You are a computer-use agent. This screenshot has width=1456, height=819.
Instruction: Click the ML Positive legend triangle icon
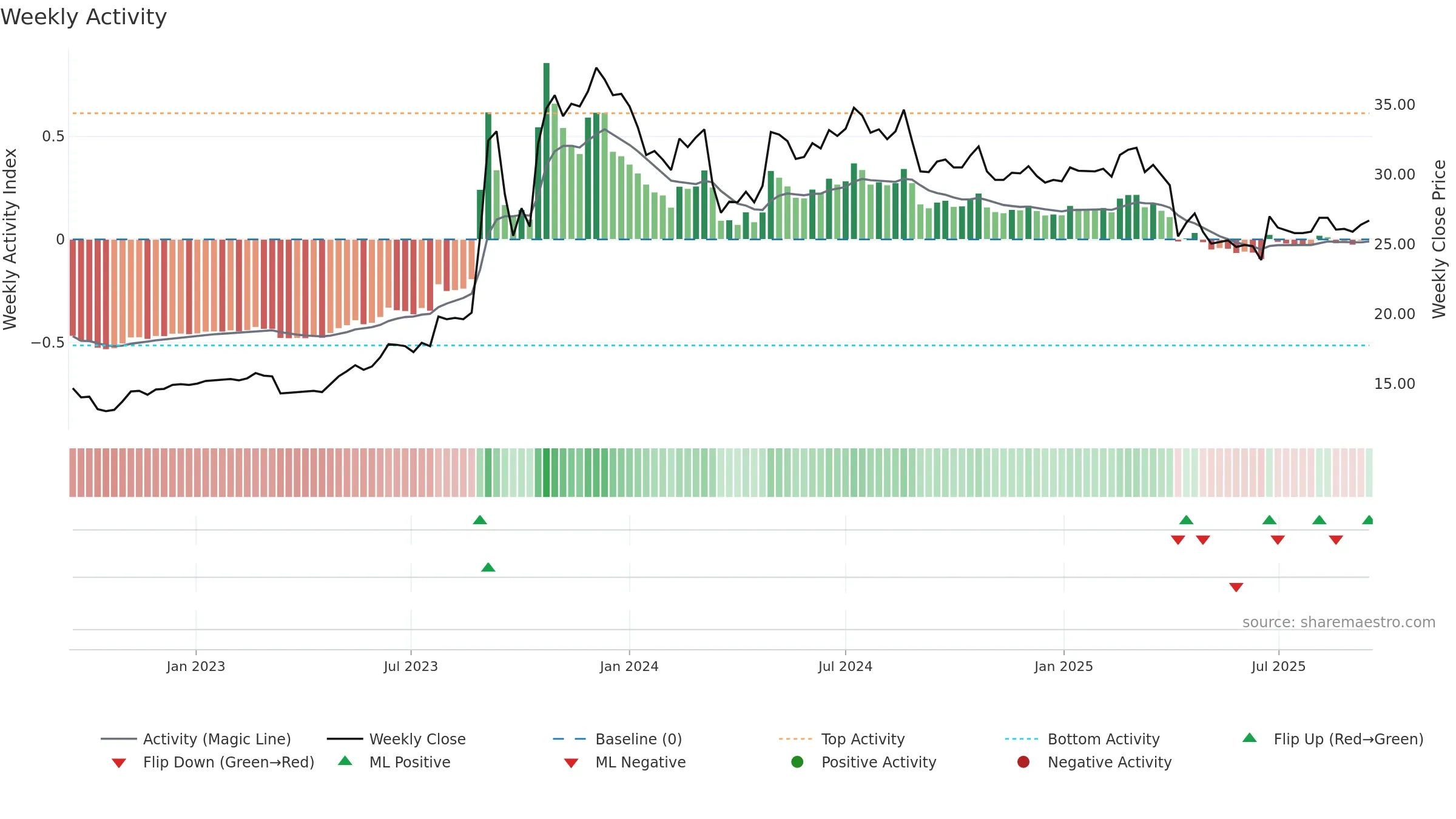pos(345,761)
